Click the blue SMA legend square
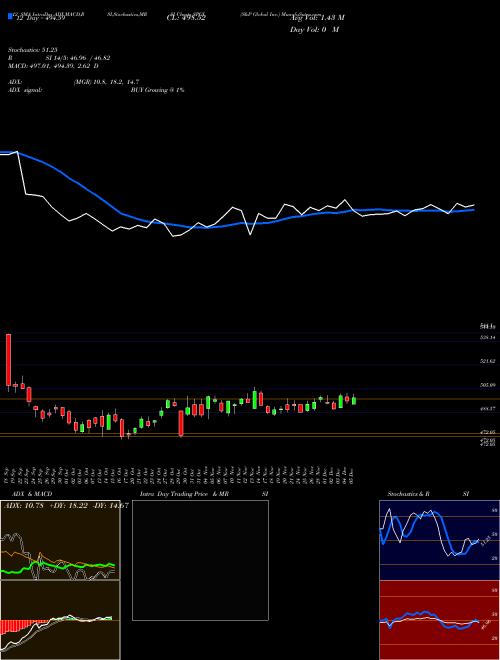Viewport: 500px width, 660px height. [x=11, y=16]
